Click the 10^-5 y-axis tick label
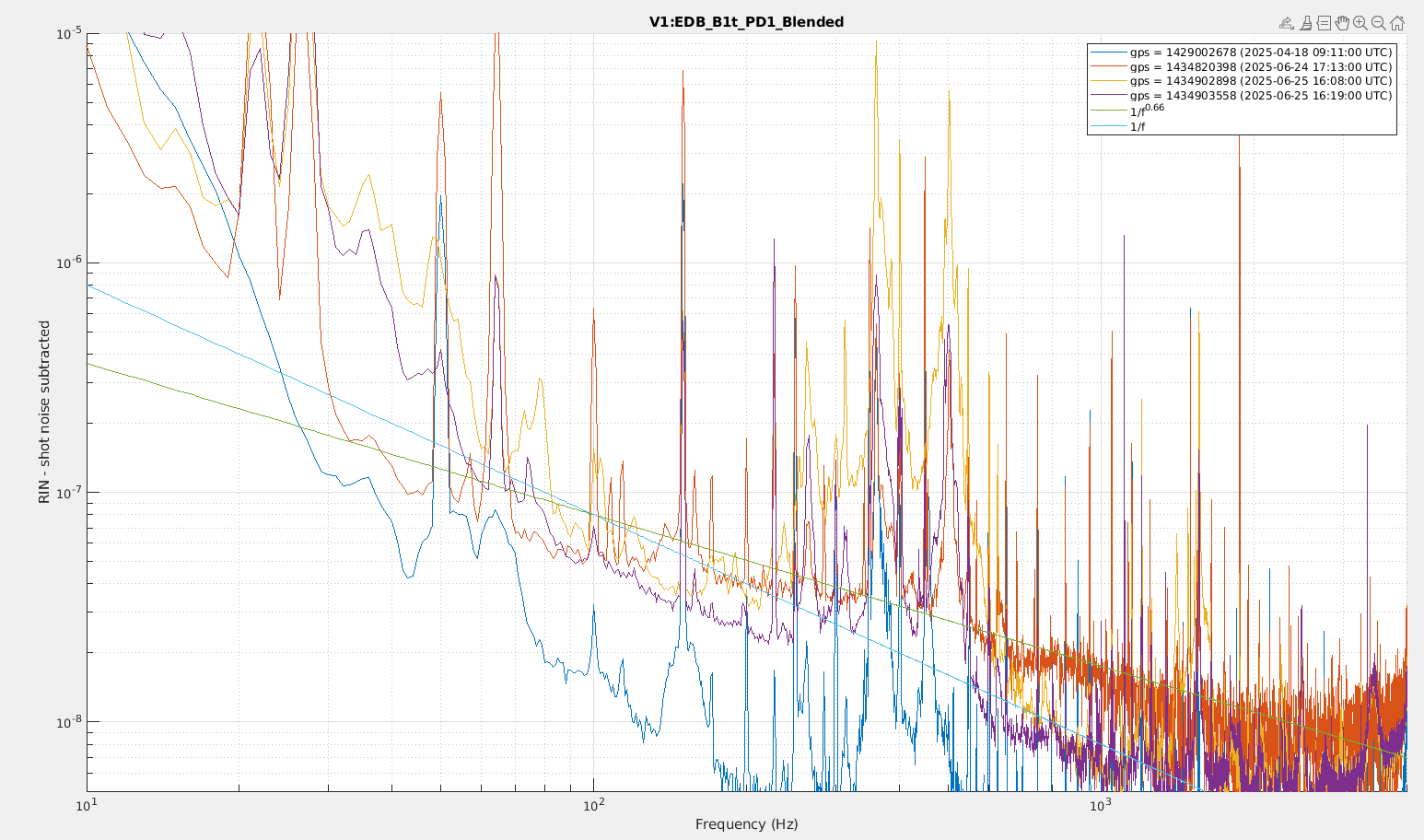Viewport: 1424px width, 840px height. pos(70,34)
